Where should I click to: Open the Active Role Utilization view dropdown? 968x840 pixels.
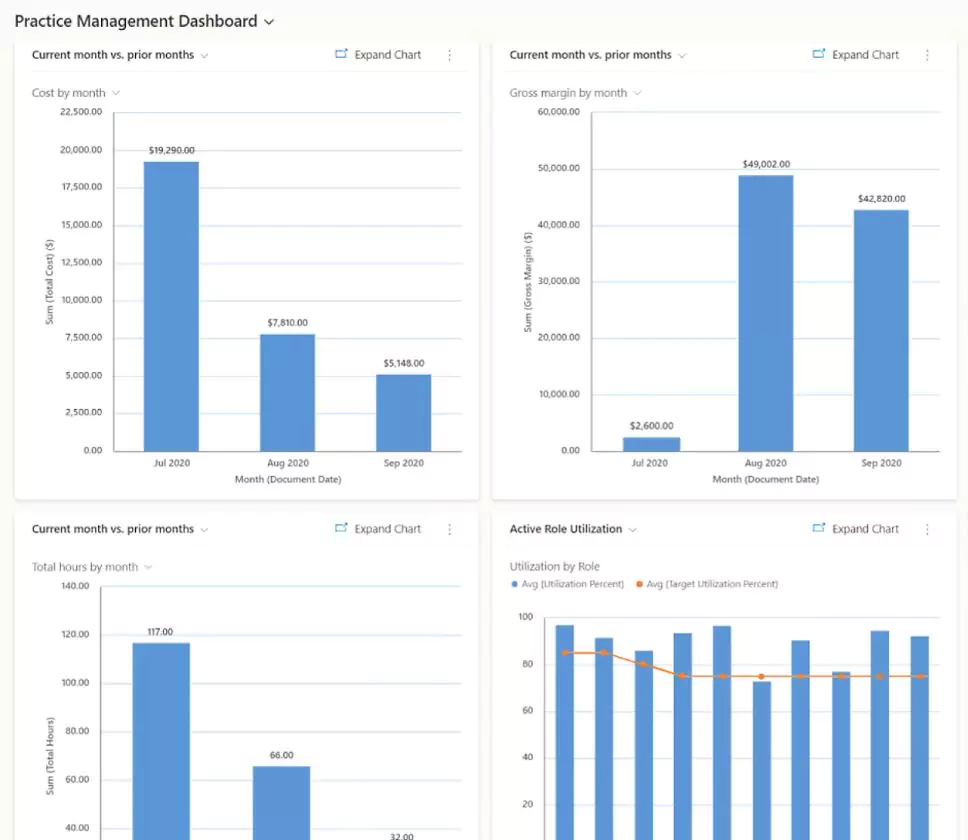[x=632, y=529]
